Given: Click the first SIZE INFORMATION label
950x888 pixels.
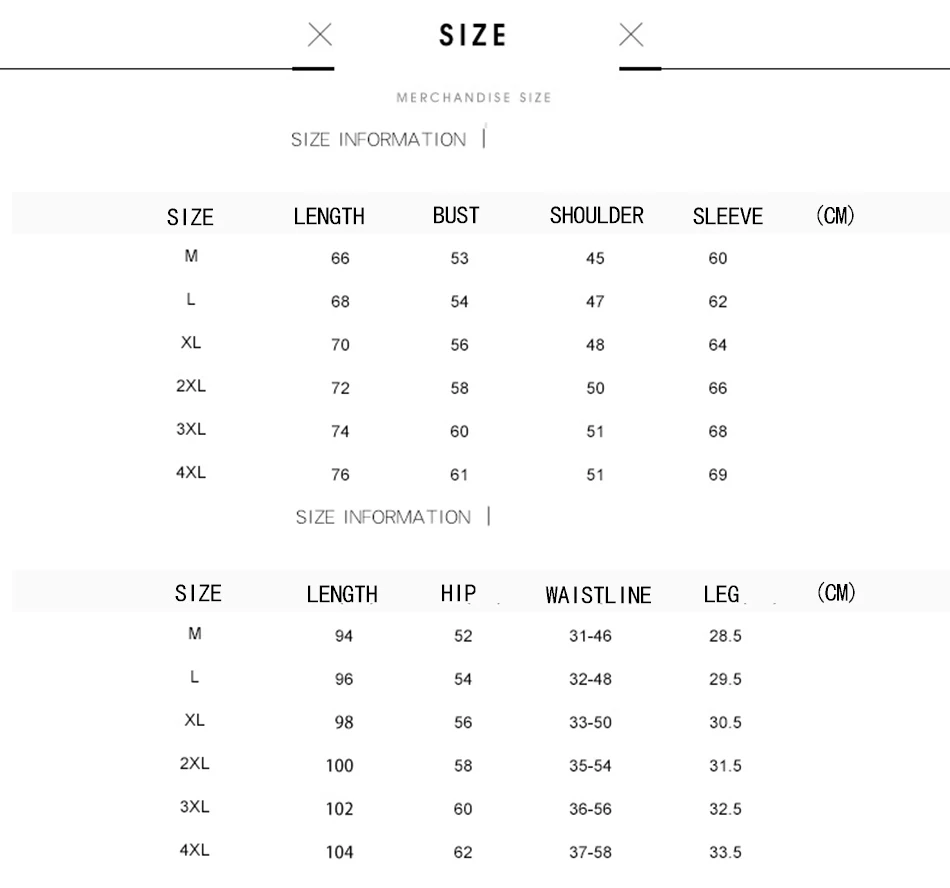Looking at the screenshot, I should tap(379, 139).
